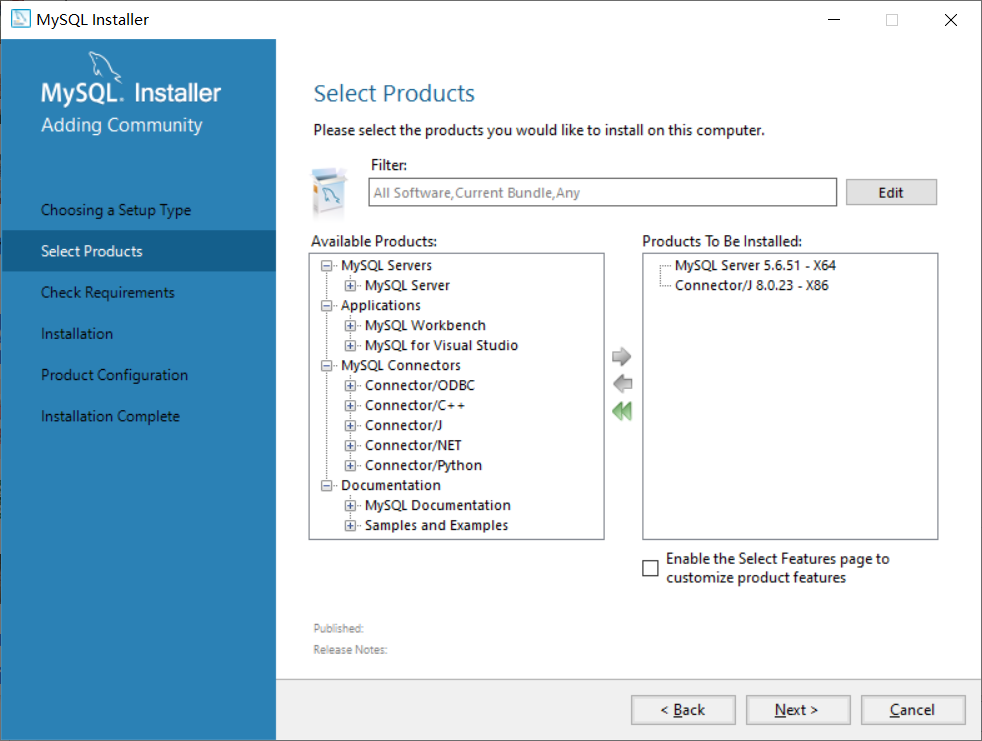Expand MySQL for Visual Studio node
The width and height of the screenshot is (982, 741).
[350, 346]
